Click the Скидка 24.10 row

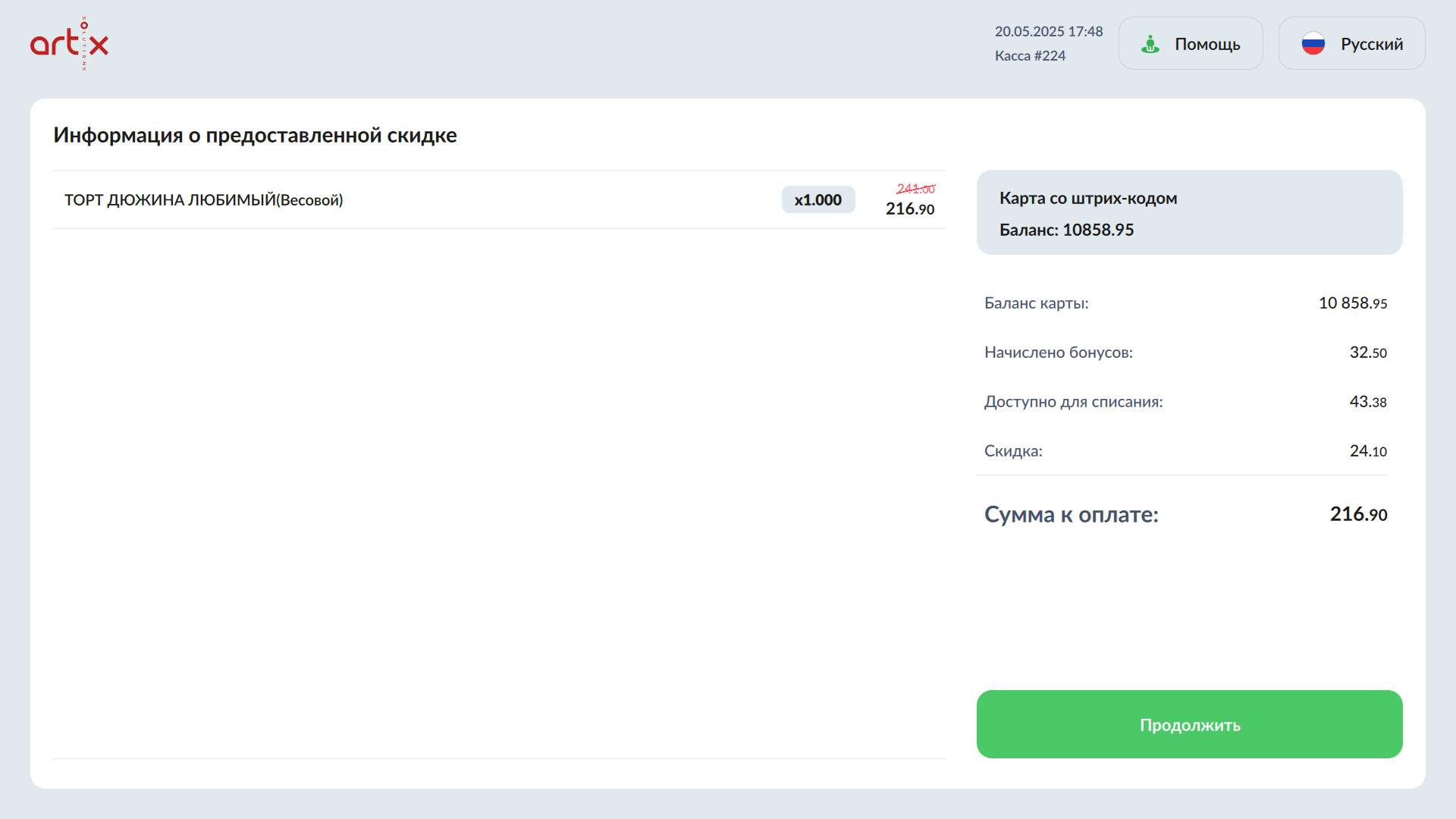1185,451
